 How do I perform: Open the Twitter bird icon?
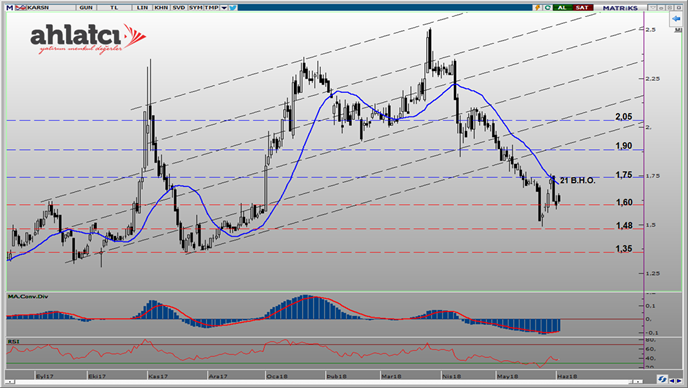tap(233, 8)
